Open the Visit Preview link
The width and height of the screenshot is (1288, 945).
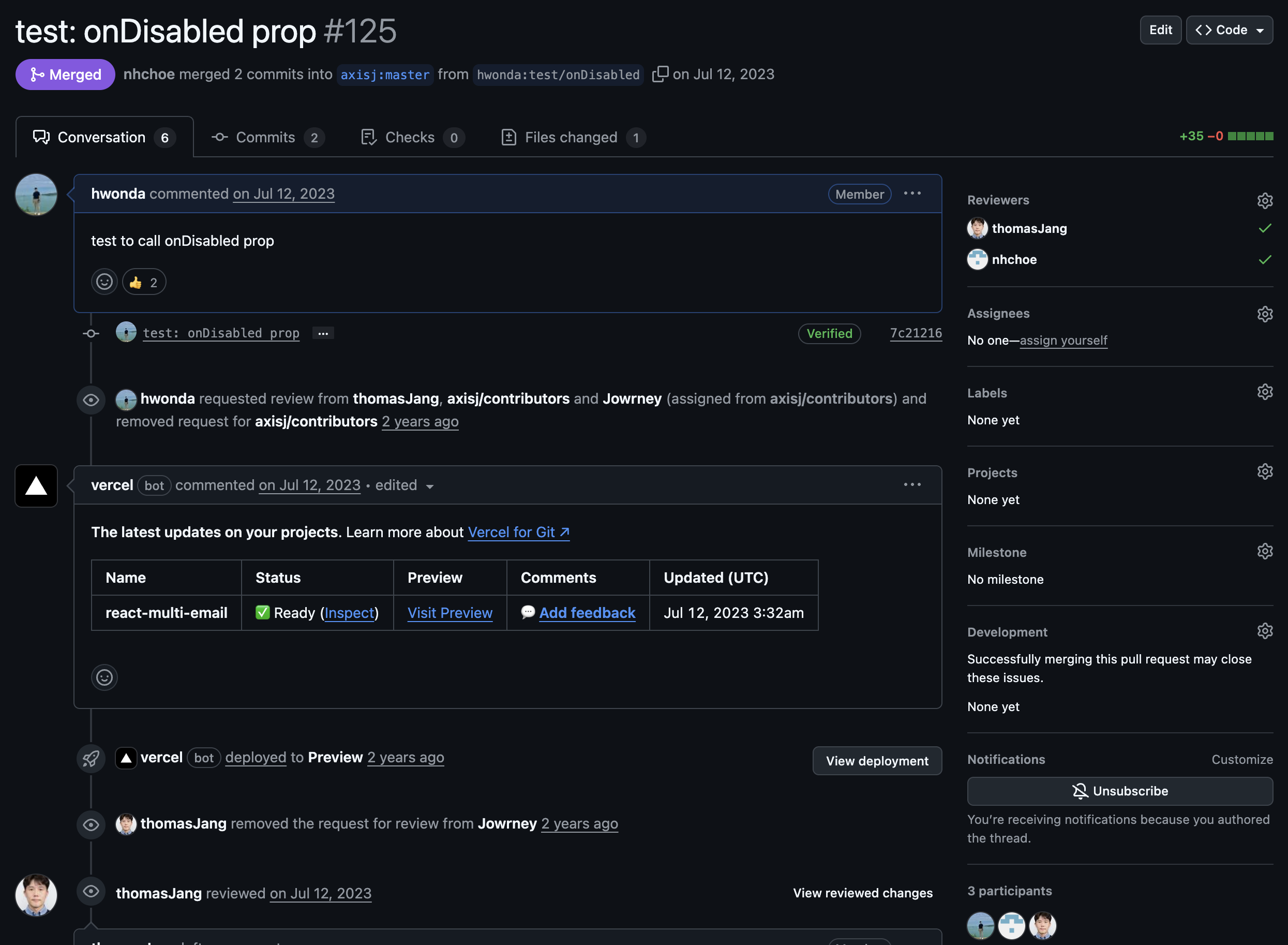point(450,613)
